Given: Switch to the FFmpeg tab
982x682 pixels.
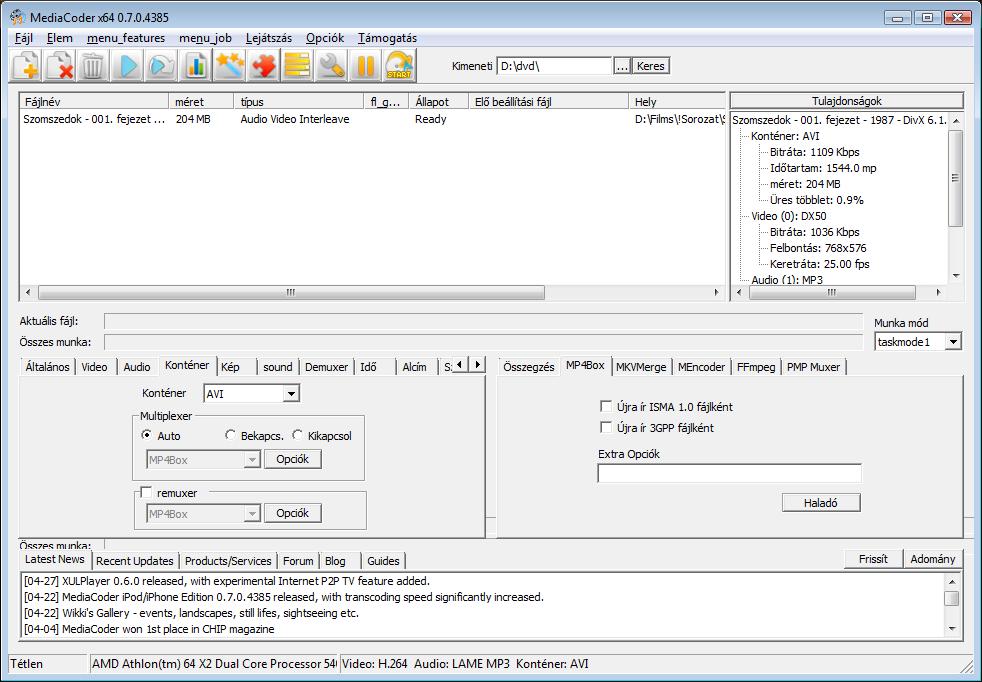Looking at the screenshot, I should coord(756,367).
